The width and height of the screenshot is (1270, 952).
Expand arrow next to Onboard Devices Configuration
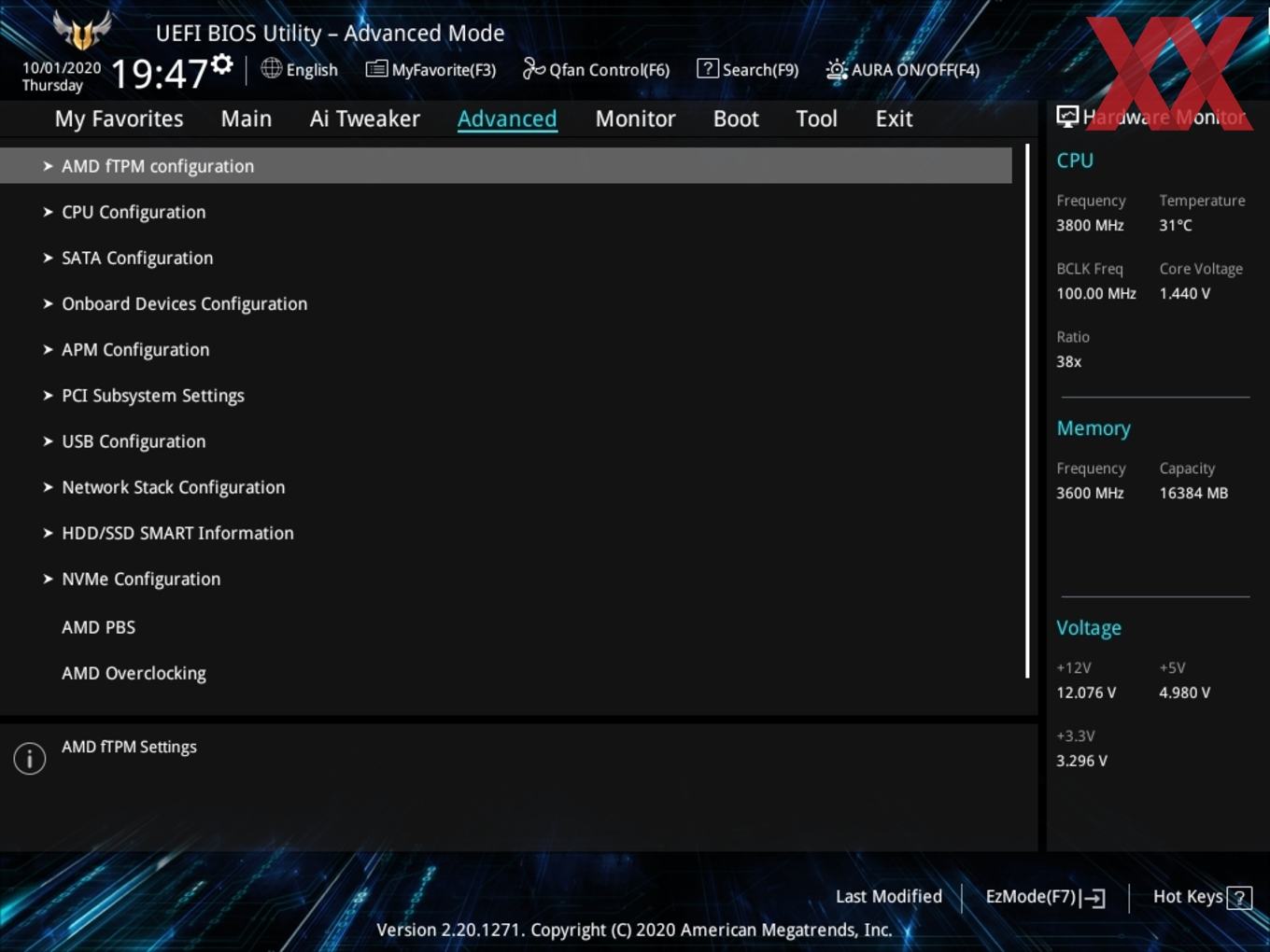tap(48, 303)
